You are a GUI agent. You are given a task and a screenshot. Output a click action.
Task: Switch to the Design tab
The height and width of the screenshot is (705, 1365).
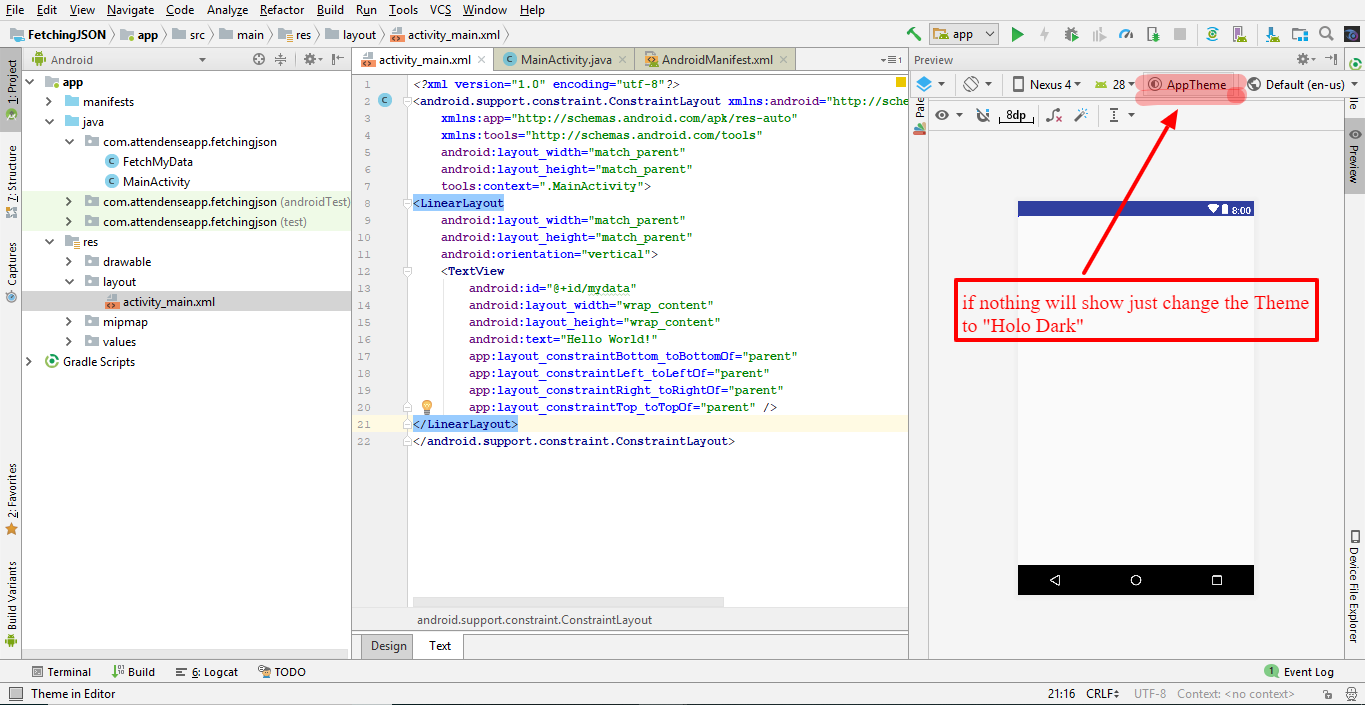[x=389, y=646]
